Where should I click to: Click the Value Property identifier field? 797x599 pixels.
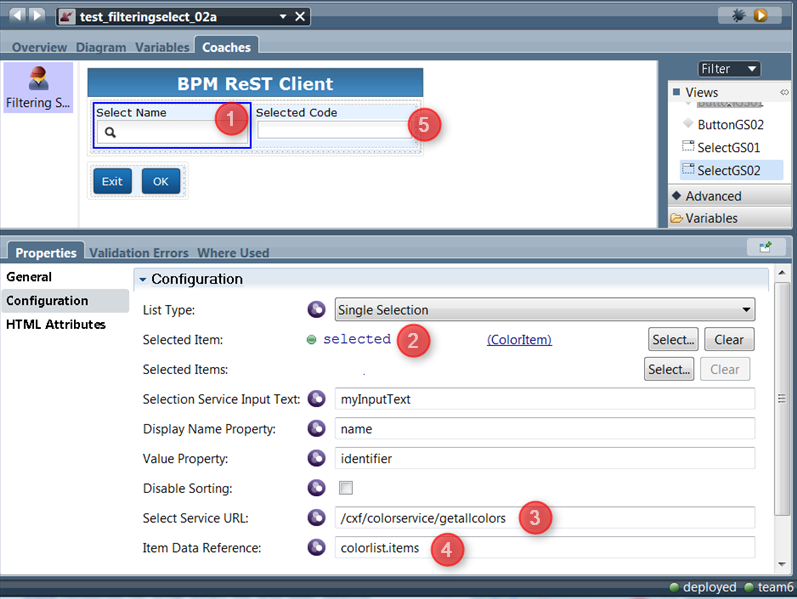(x=545, y=458)
